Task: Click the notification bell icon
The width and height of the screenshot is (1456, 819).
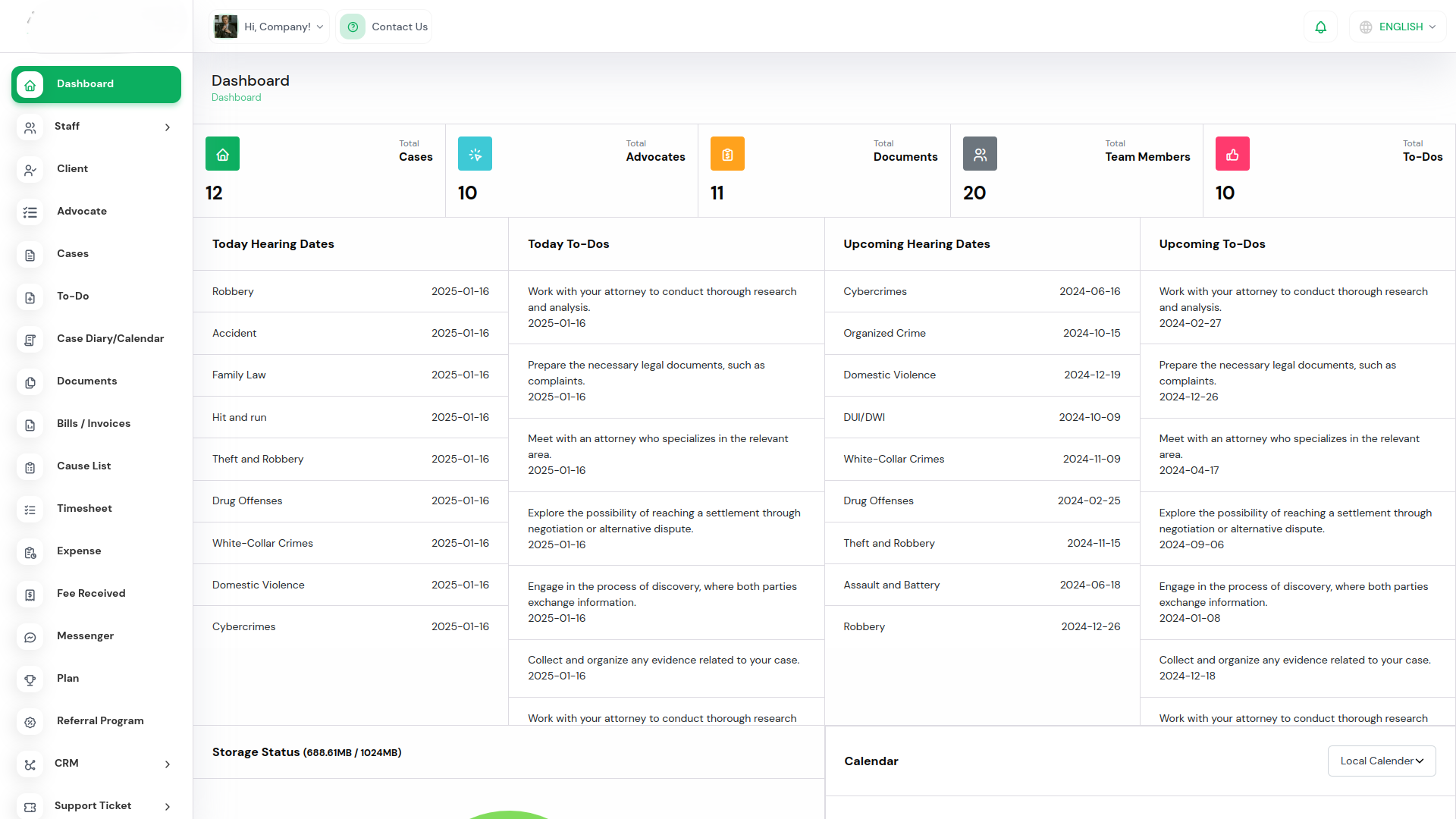Action: click(x=1320, y=27)
